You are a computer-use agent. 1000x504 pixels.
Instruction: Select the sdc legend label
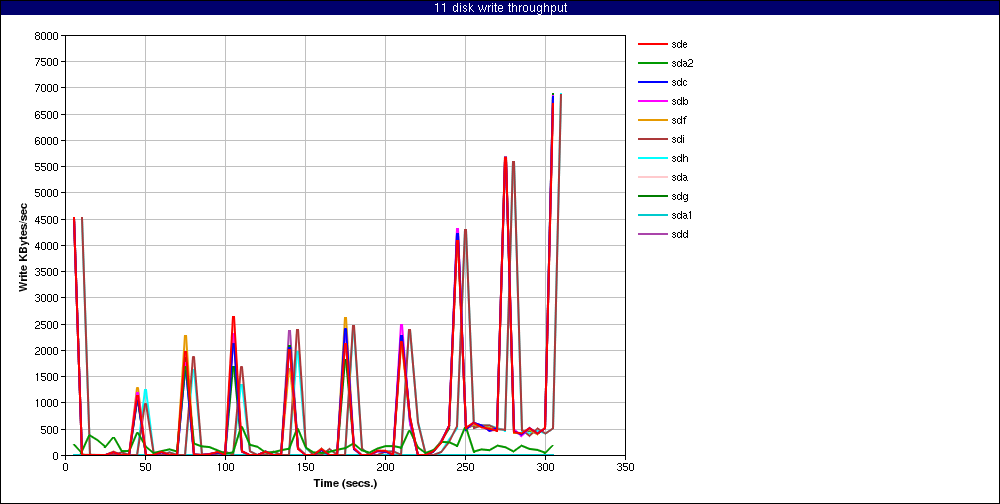coord(680,82)
